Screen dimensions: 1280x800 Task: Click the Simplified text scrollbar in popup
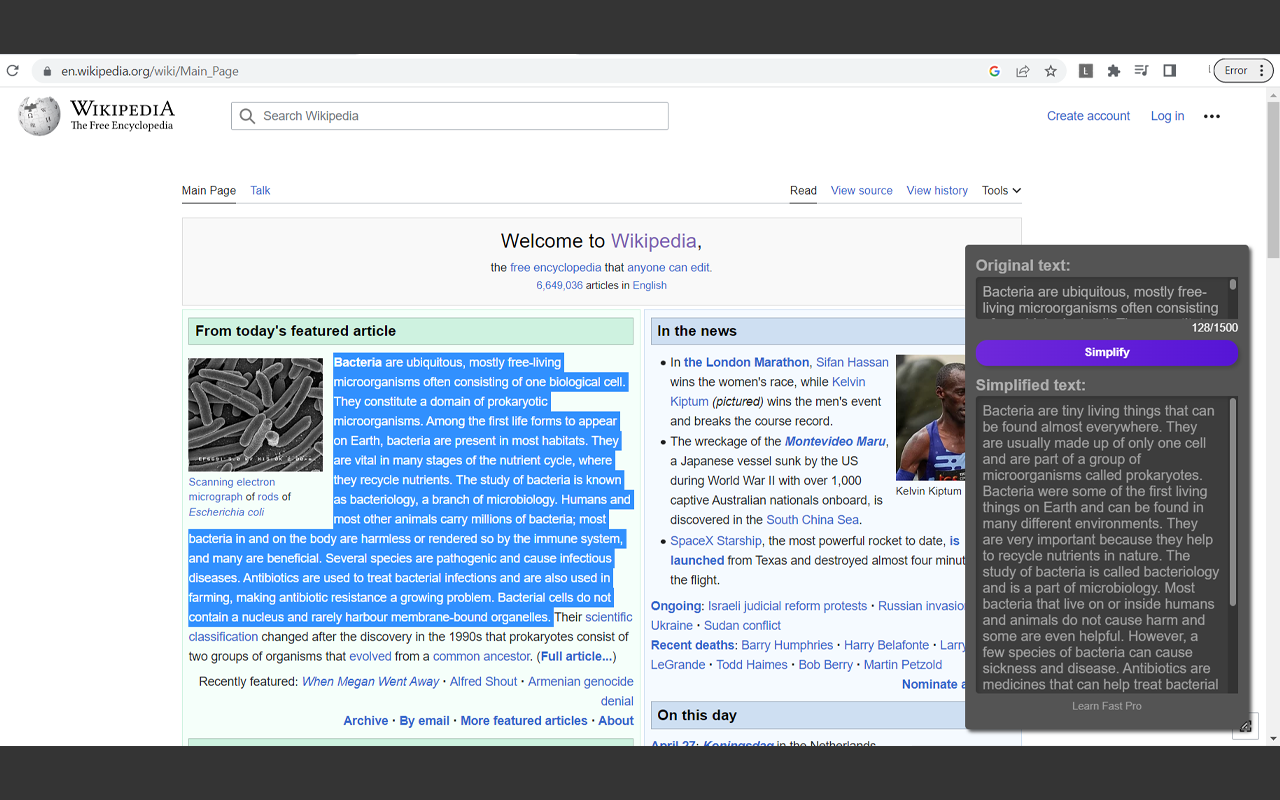(x=1233, y=500)
